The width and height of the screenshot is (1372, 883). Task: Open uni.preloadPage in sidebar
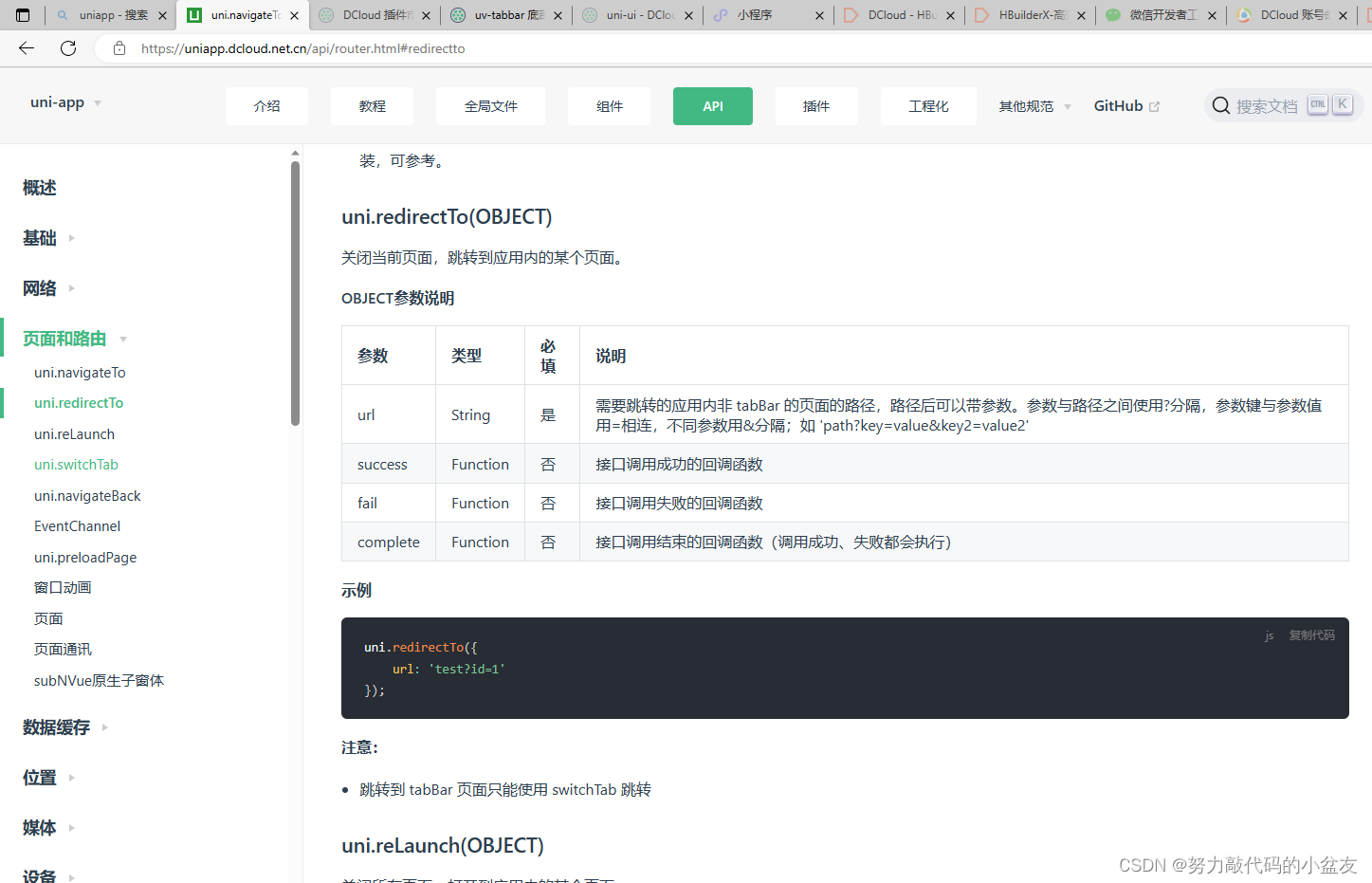[x=85, y=558]
